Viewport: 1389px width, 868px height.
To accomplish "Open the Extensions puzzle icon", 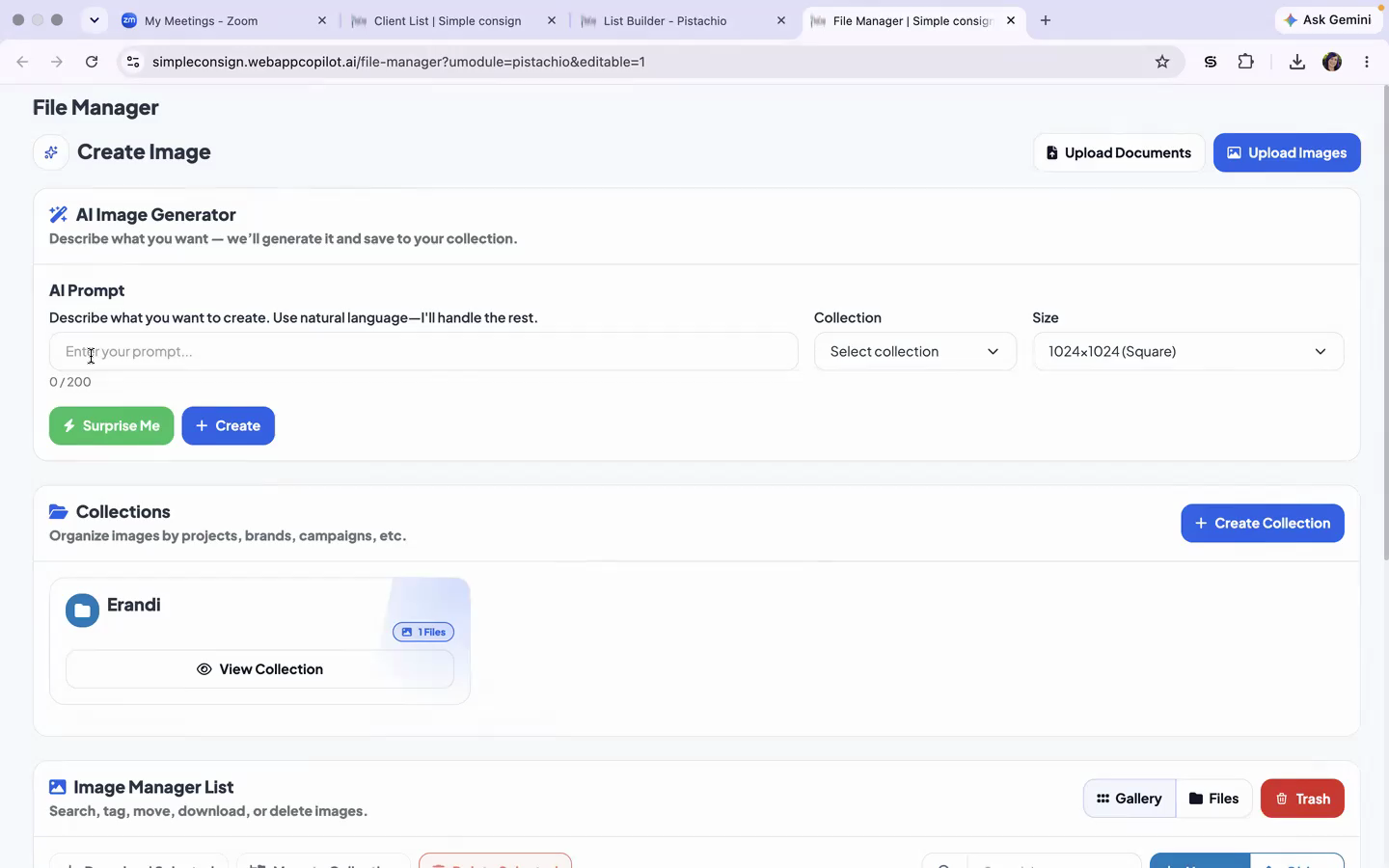I will [1246, 62].
